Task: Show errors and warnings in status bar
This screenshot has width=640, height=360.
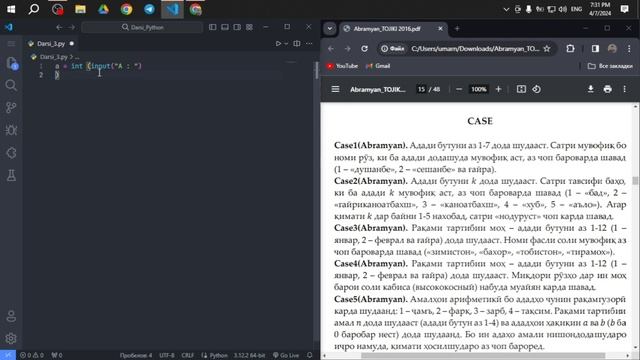Action: (32, 355)
